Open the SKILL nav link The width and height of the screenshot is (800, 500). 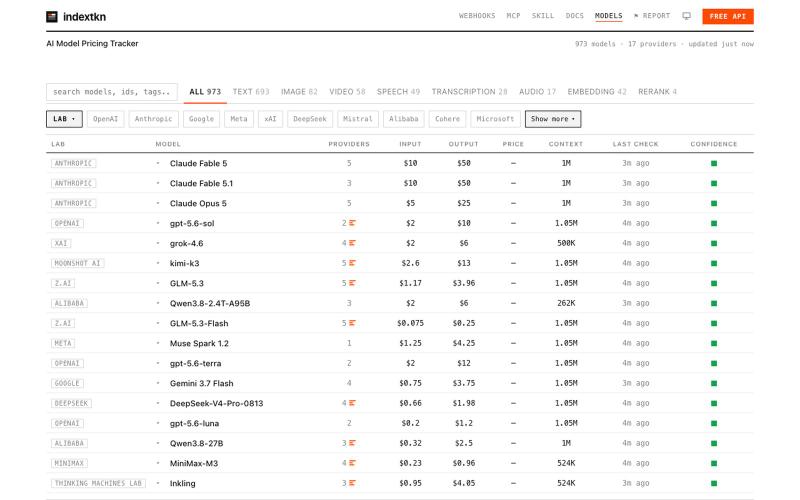click(543, 16)
